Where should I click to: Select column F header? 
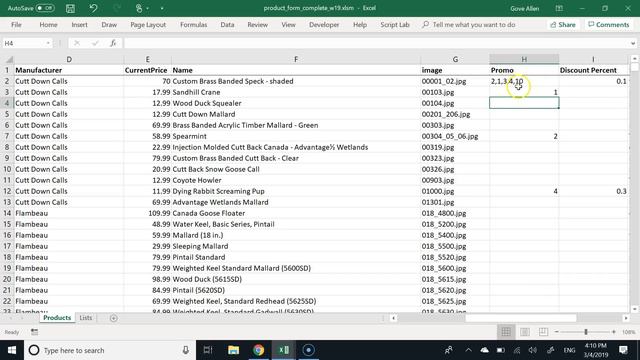pyautogui.click(x=296, y=60)
